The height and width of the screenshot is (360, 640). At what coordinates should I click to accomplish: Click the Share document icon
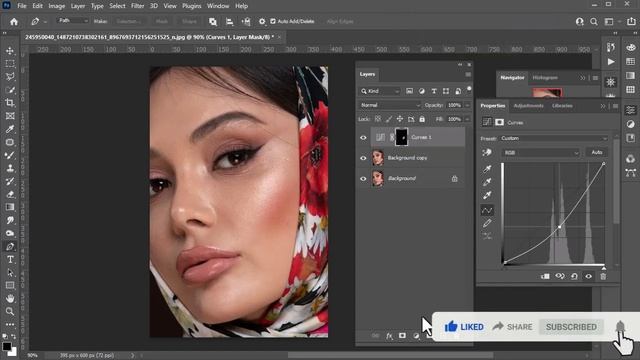coord(631,22)
